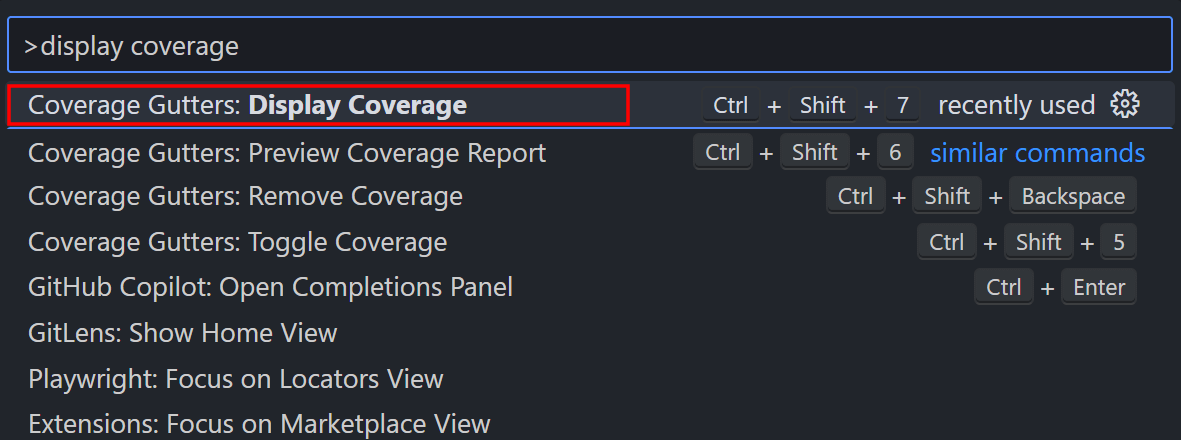Click the '6' key badge for Preview Report
Screen dimensions: 1181x440
click(896, 152)
